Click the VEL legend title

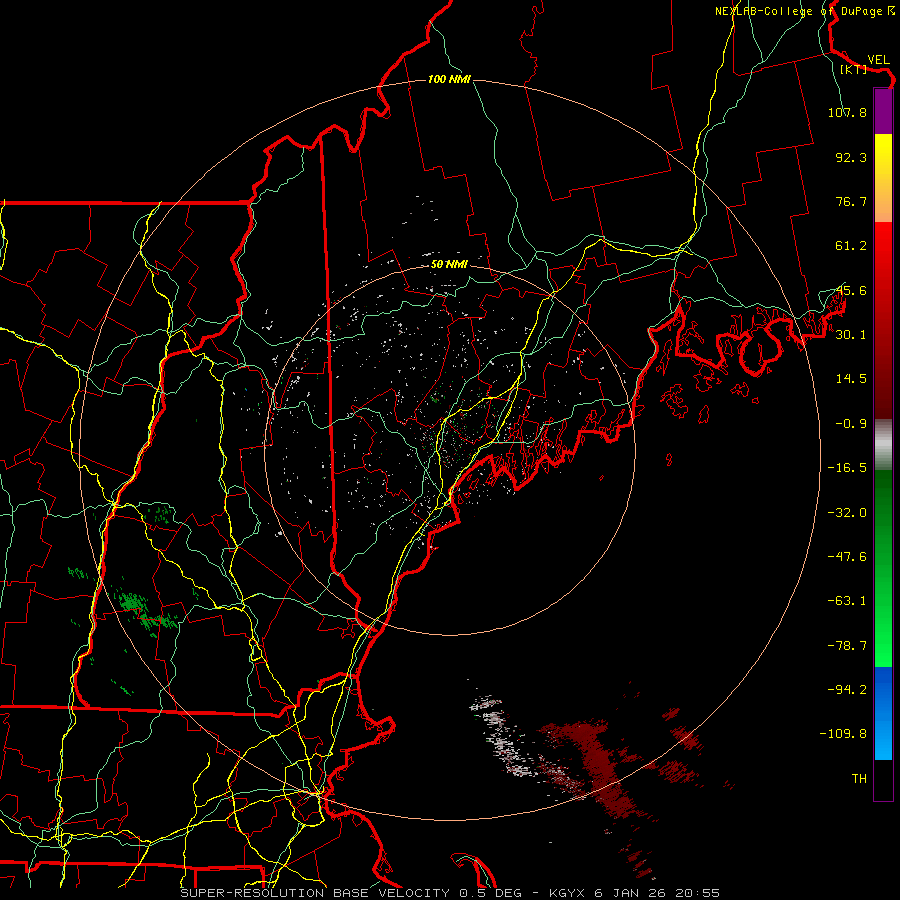pos(878,60)
